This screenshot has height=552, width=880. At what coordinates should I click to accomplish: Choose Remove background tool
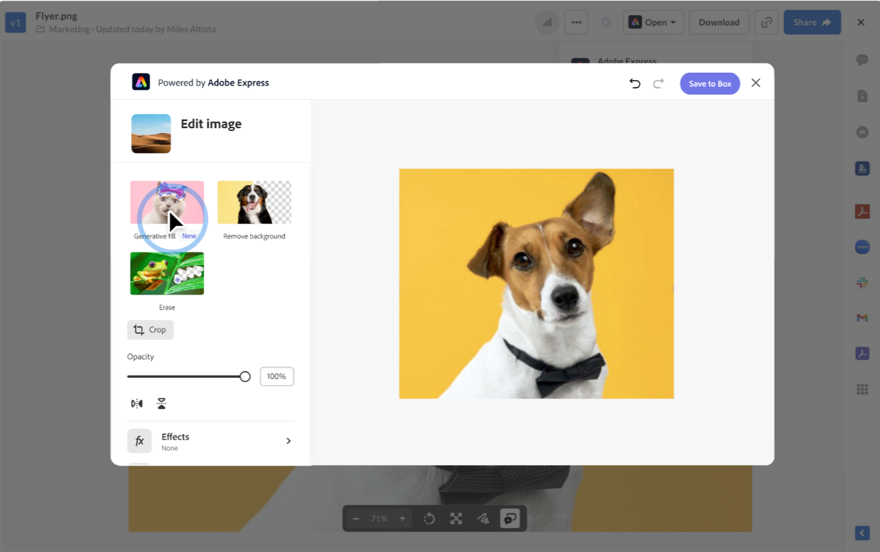point(254,203)
